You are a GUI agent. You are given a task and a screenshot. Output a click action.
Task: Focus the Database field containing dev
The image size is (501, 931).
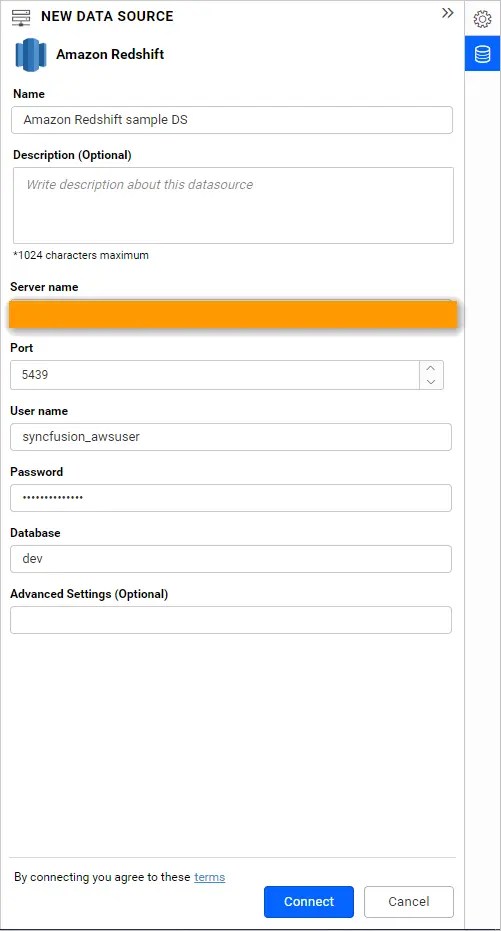point(231,559)
